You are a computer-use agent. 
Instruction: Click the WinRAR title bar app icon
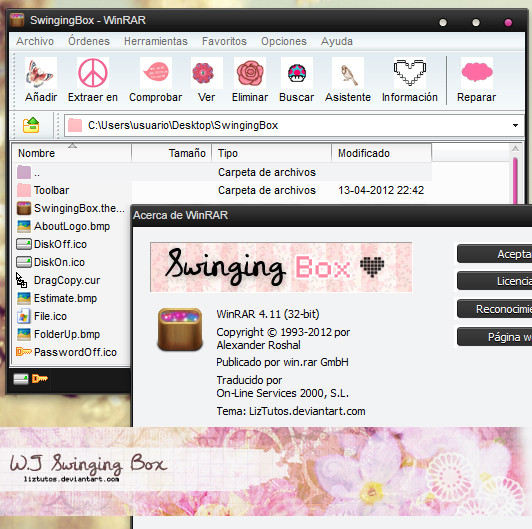point(17,20)
